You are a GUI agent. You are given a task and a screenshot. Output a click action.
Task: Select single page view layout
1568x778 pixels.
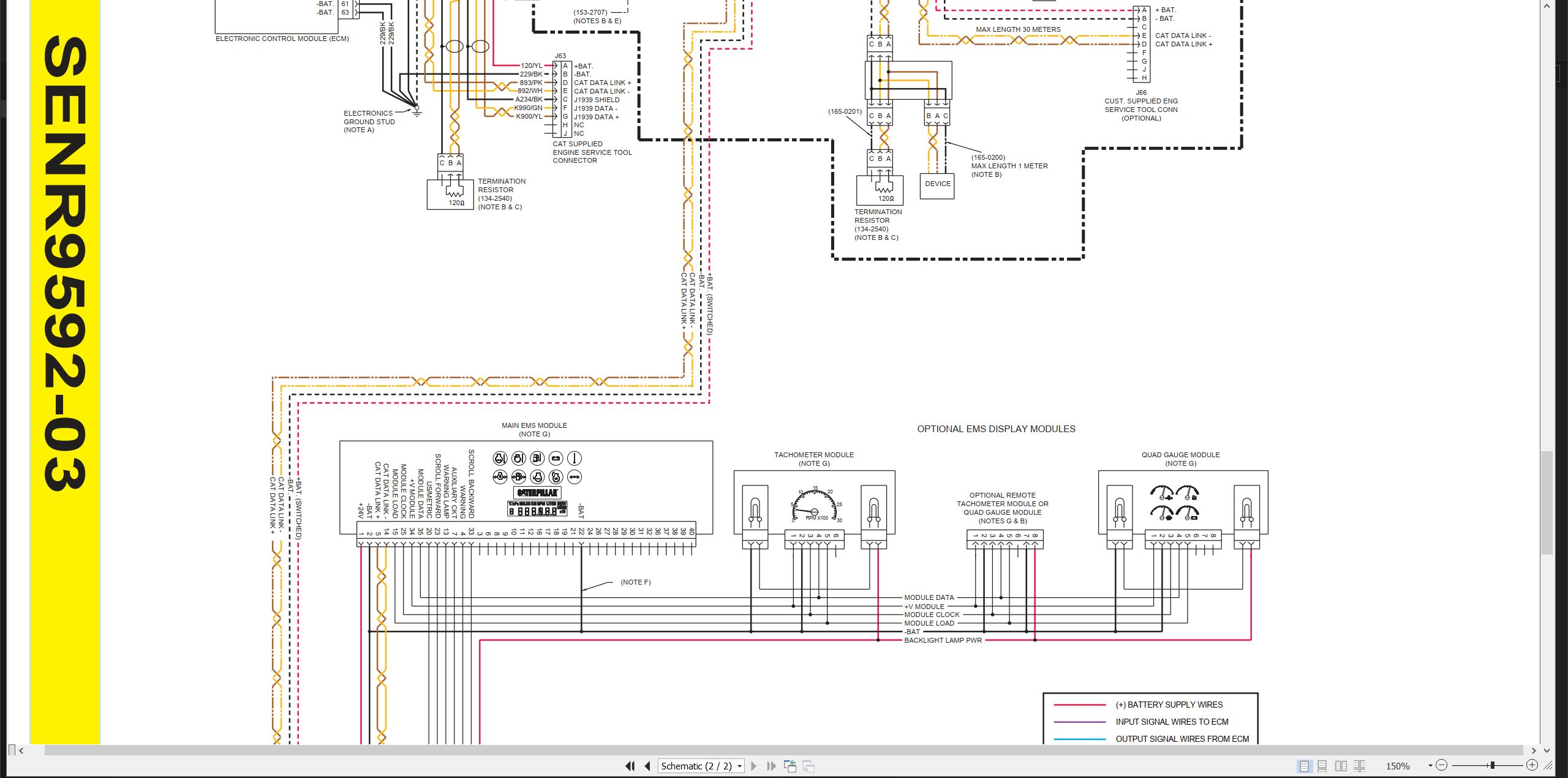coord(1304,766)
